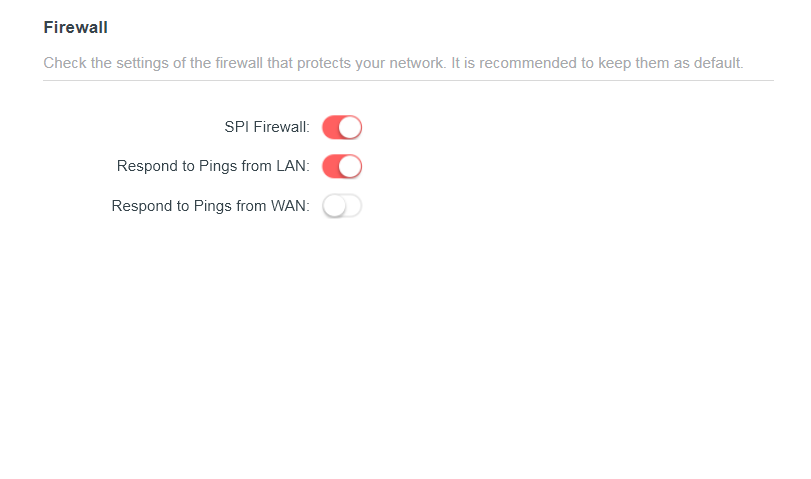Viewport: 811px width, 479px height.
Task: Turn off Respond to Pings from LAN
Action: 342,167
